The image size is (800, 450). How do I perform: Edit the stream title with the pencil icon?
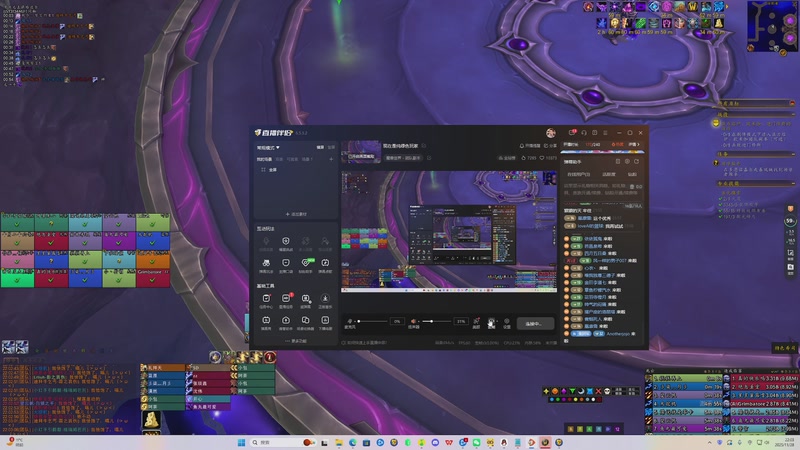[x=424, y=146]
